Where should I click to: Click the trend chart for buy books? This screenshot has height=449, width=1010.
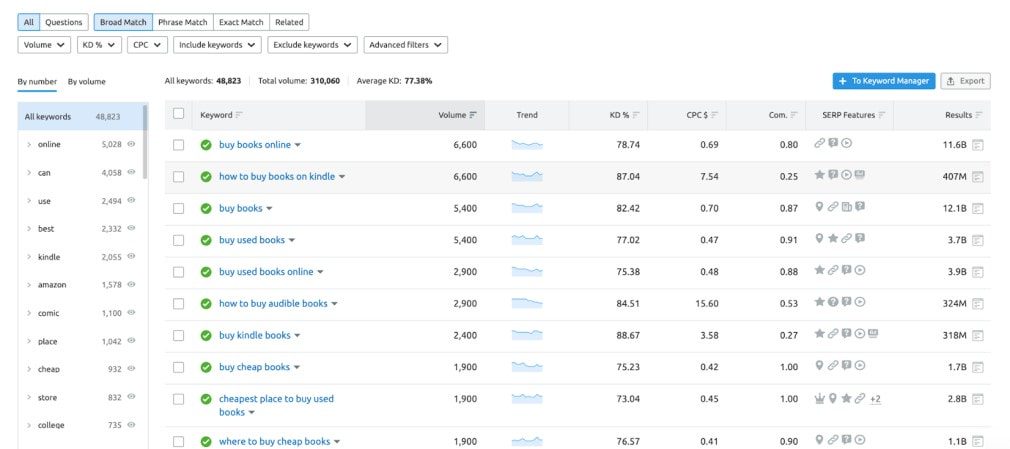pos(527,208)
